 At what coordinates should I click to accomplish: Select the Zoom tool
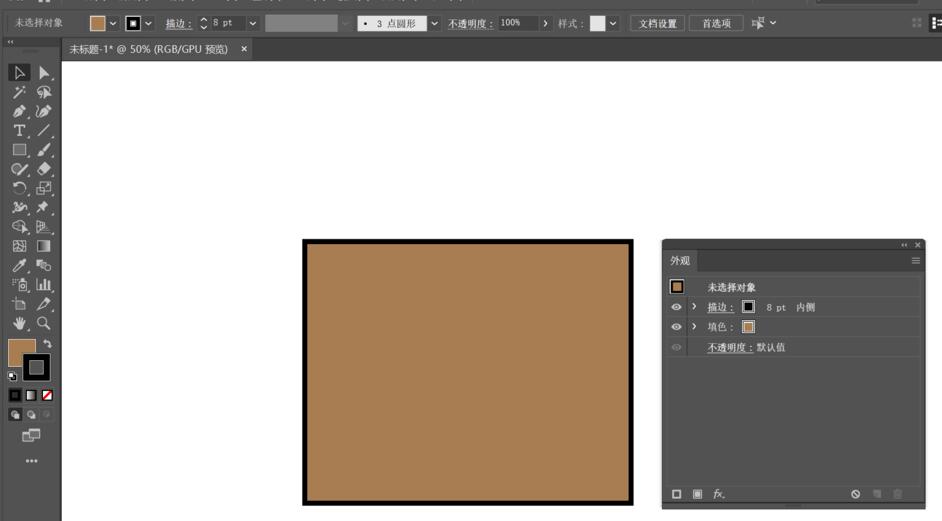point(44,323)
